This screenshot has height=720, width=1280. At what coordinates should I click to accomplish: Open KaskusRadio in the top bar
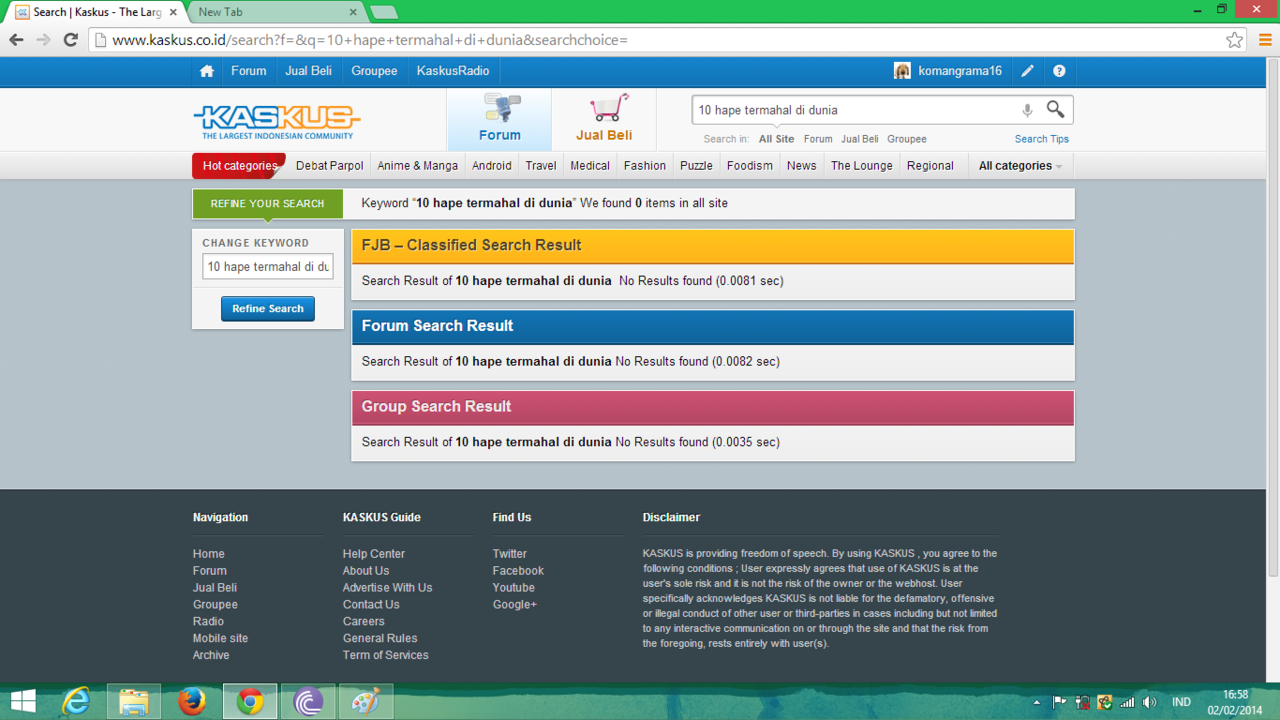click(453, 71)
